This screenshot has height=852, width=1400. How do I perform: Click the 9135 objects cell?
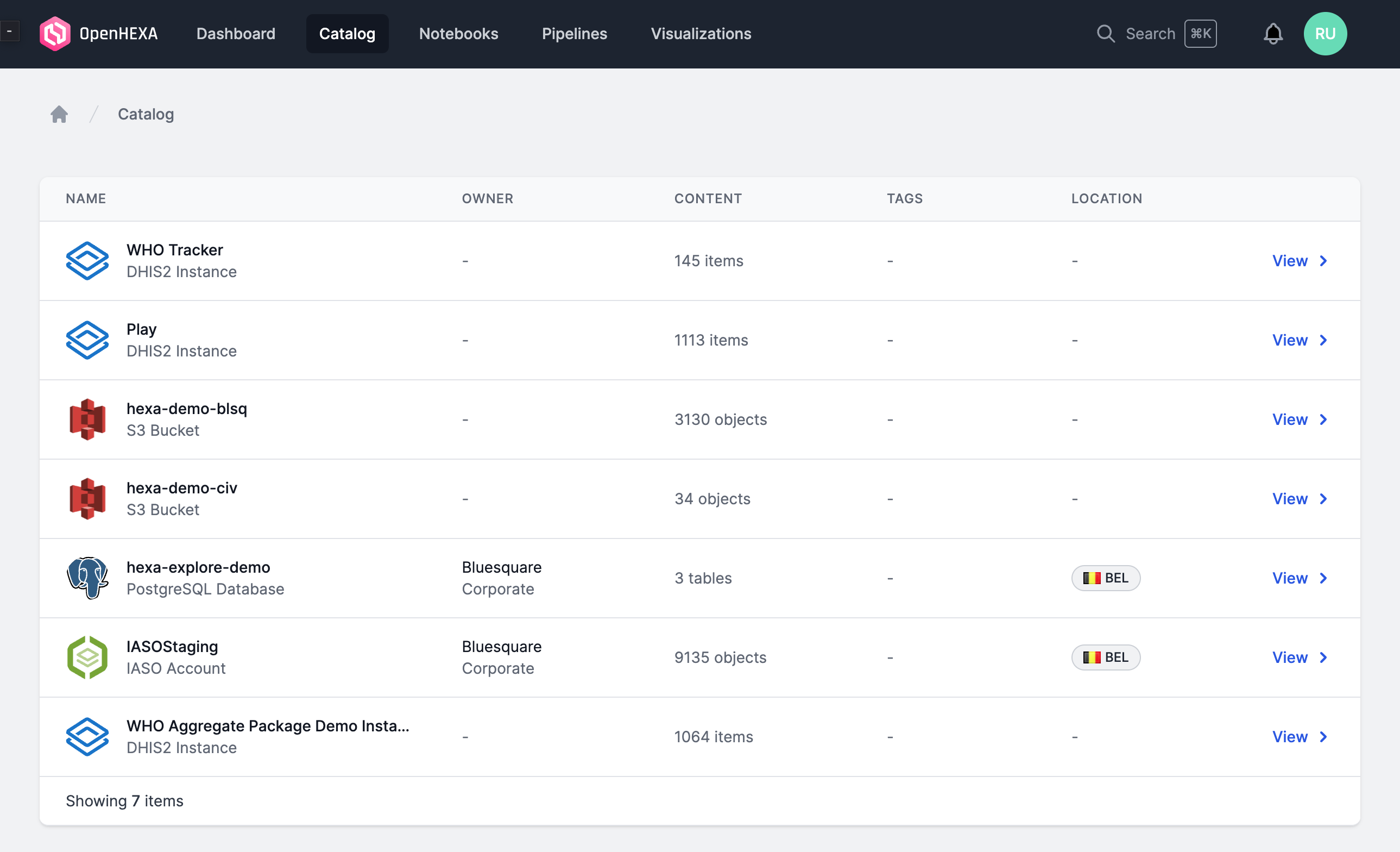720,657
